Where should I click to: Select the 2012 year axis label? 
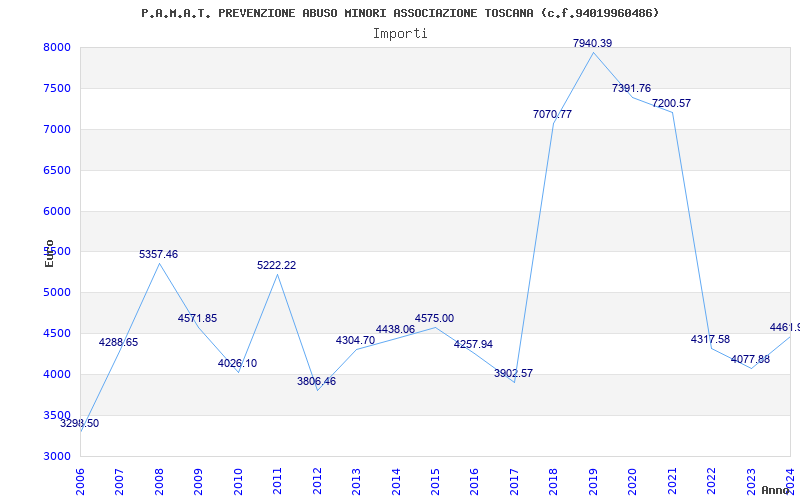coord(317,482)
